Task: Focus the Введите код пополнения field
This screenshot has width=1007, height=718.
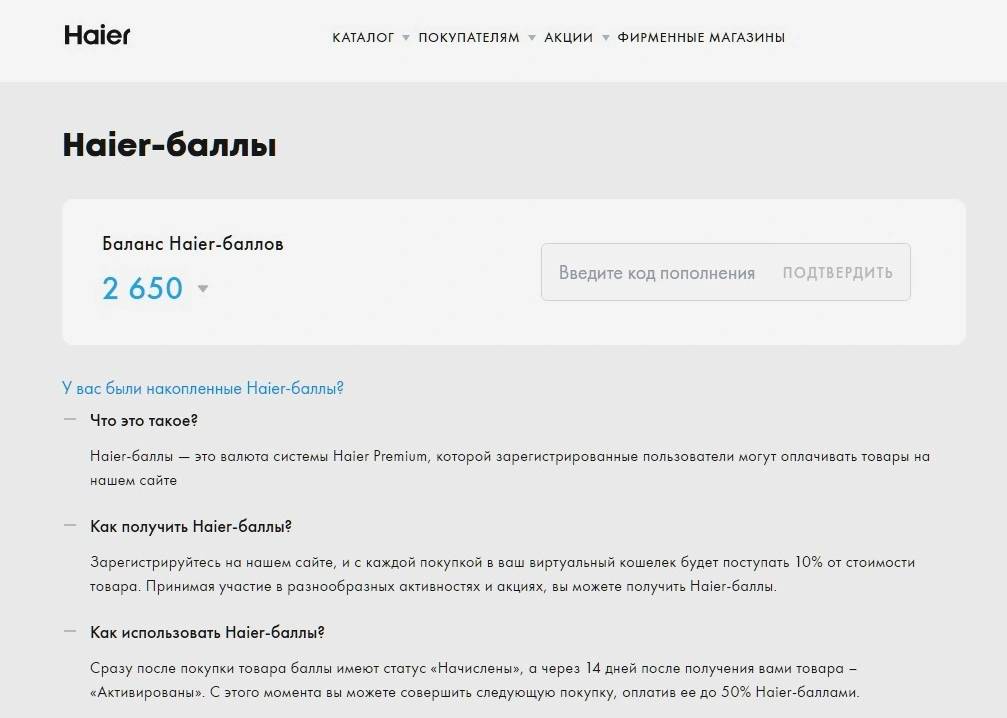Action: click(x=656, y=272)
